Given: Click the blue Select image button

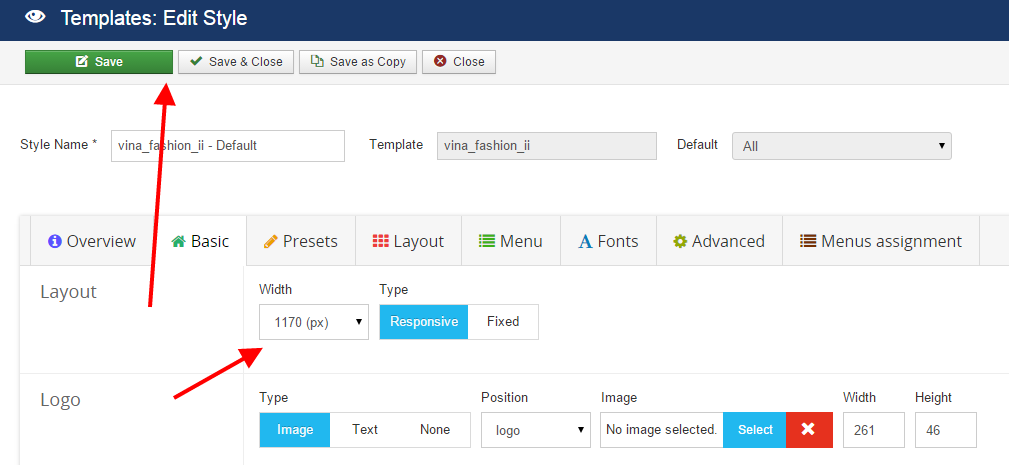Looking at the screenshot, I should 755,430.
